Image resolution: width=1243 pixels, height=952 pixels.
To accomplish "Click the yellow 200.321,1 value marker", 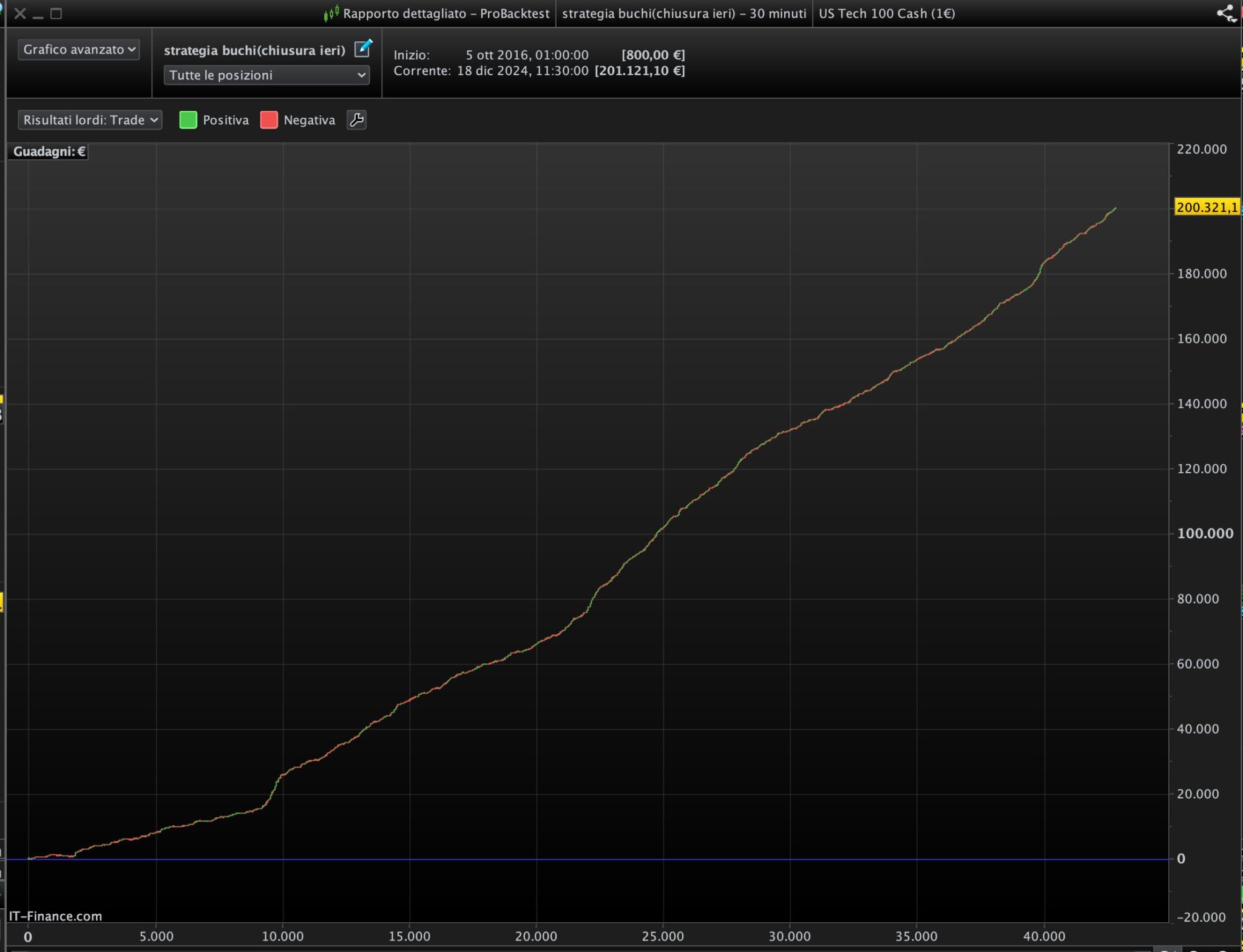I will point(1207,207).
